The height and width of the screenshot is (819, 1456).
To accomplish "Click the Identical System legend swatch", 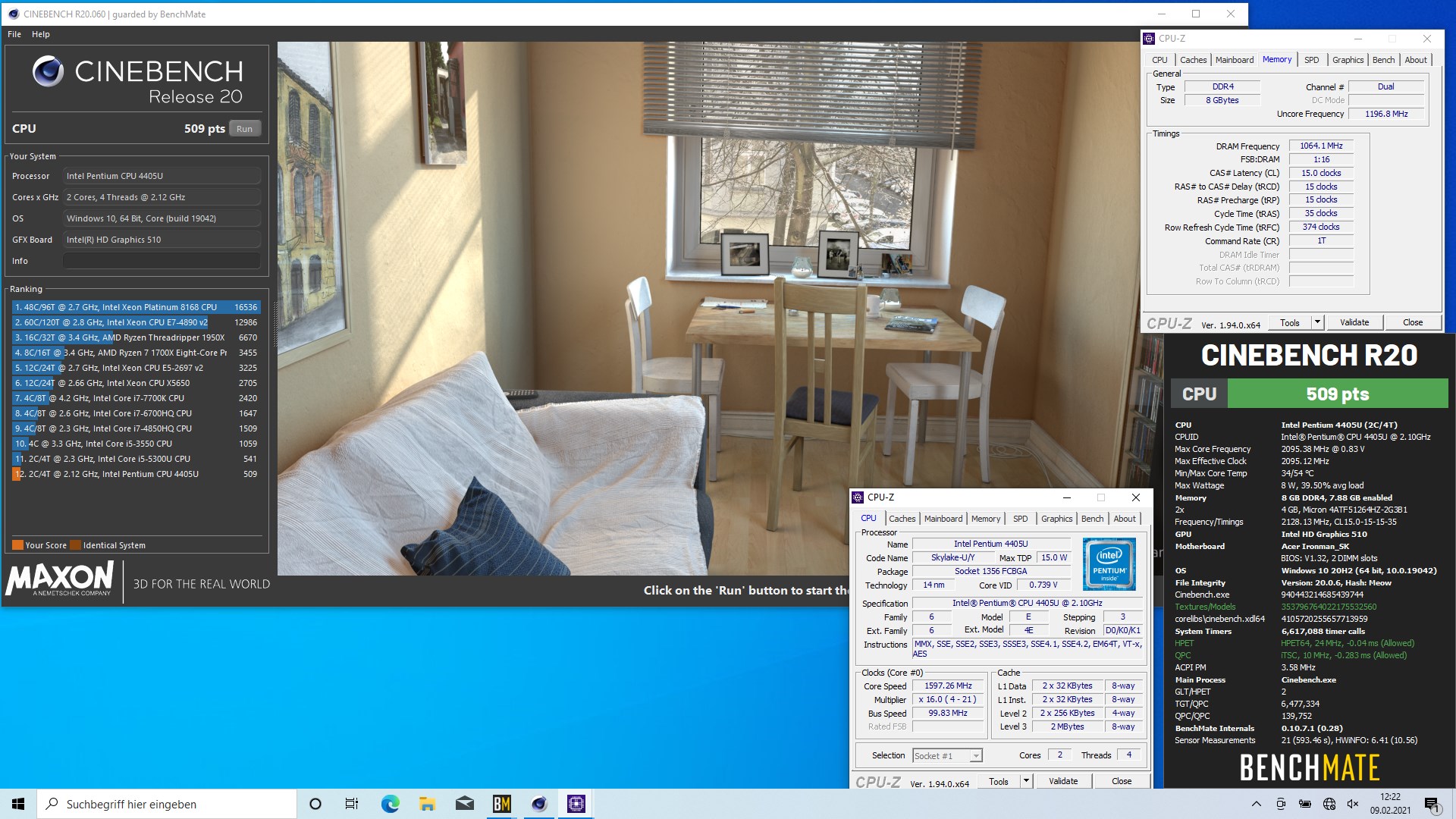I will [x=75, y=545].
